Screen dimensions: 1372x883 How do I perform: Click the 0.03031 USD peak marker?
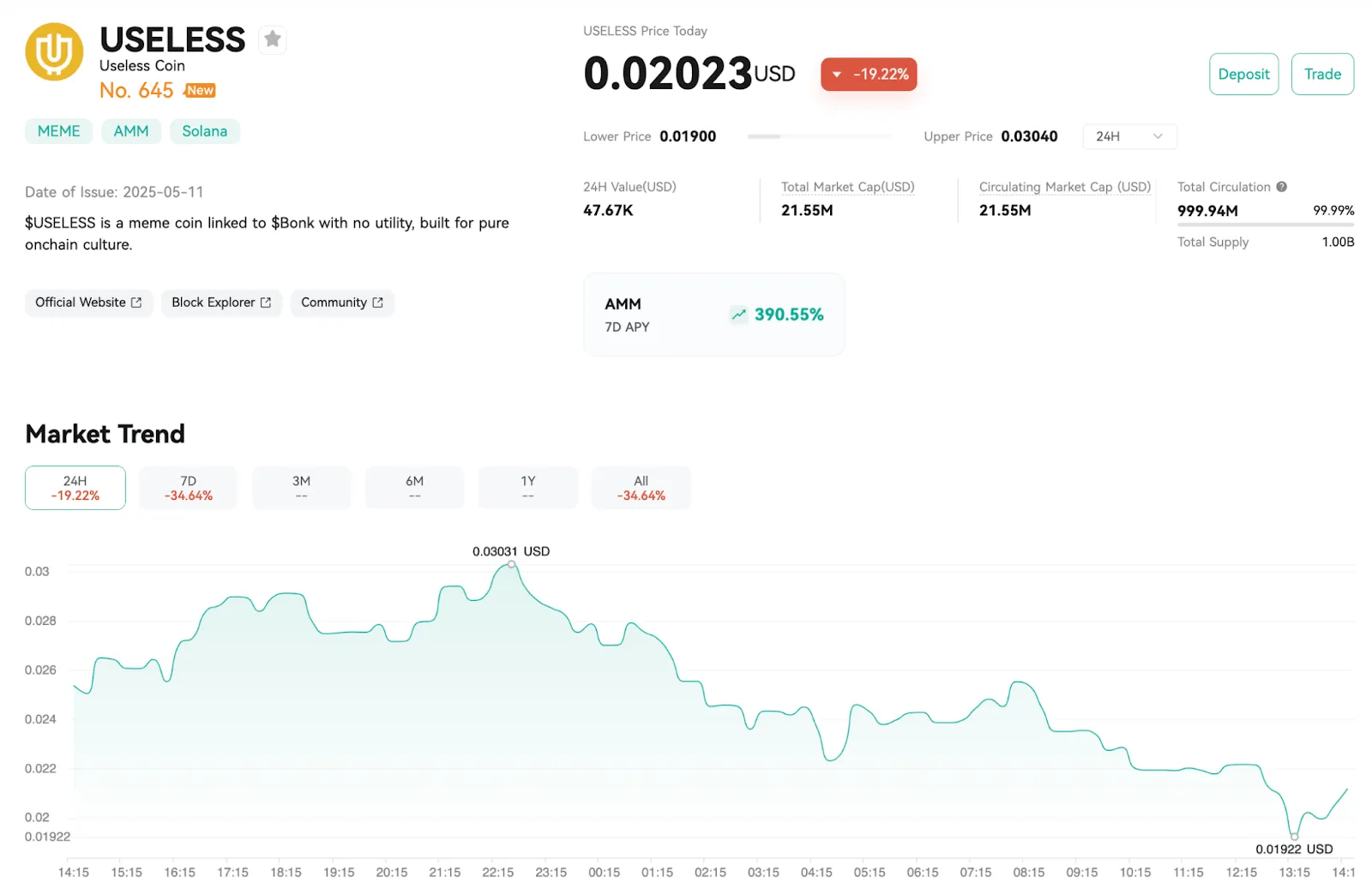[512, 564]
